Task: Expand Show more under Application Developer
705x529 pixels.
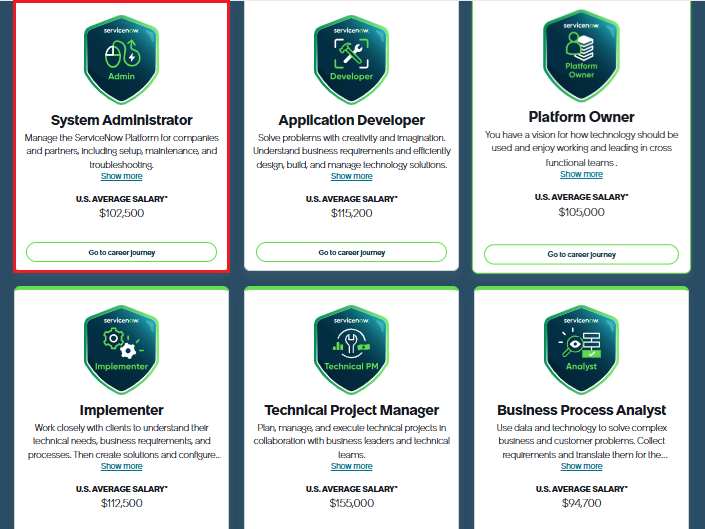Action: (x=351, y=177)
